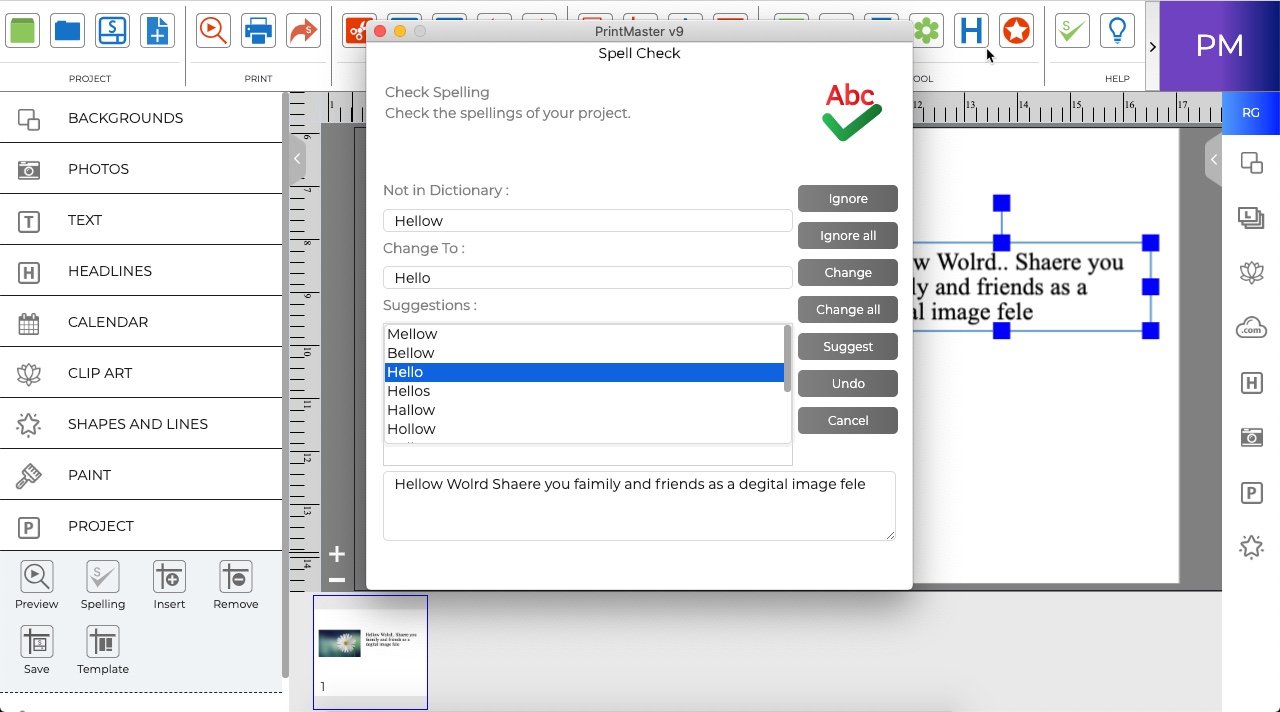The width and height of the screenshot is (1280, 712).
Task: Open Print Preview with the magnifier icon
Action: (212, 30)
